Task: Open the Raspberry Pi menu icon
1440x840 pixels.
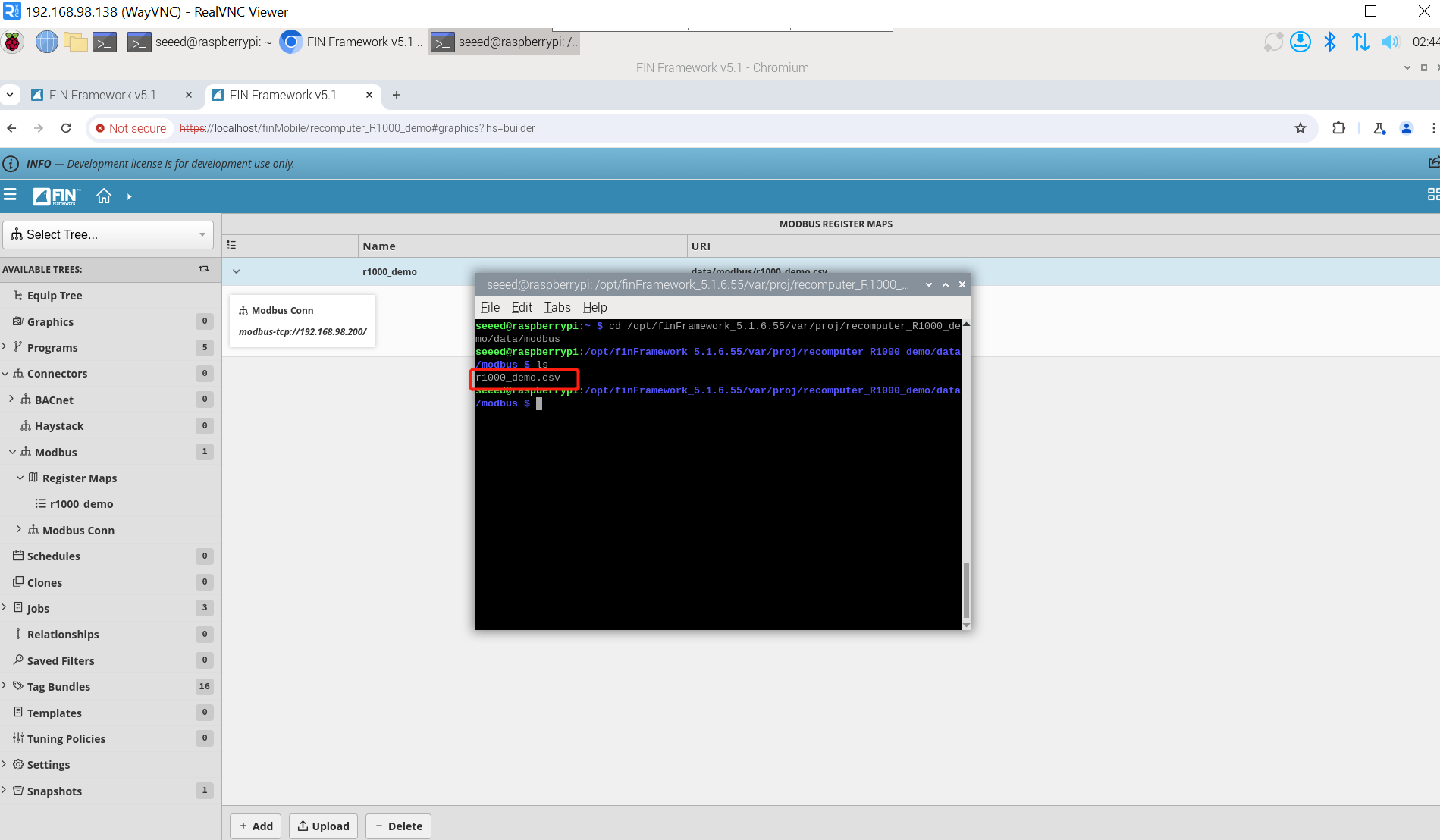Action: (x=13, y=42)
